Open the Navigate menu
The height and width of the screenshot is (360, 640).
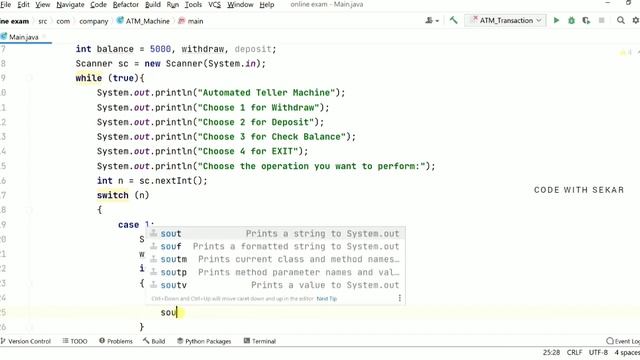tap(70, 4)
